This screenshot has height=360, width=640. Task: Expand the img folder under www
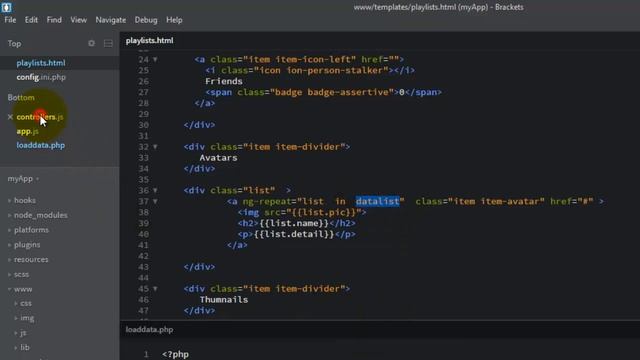coord(27,318)
